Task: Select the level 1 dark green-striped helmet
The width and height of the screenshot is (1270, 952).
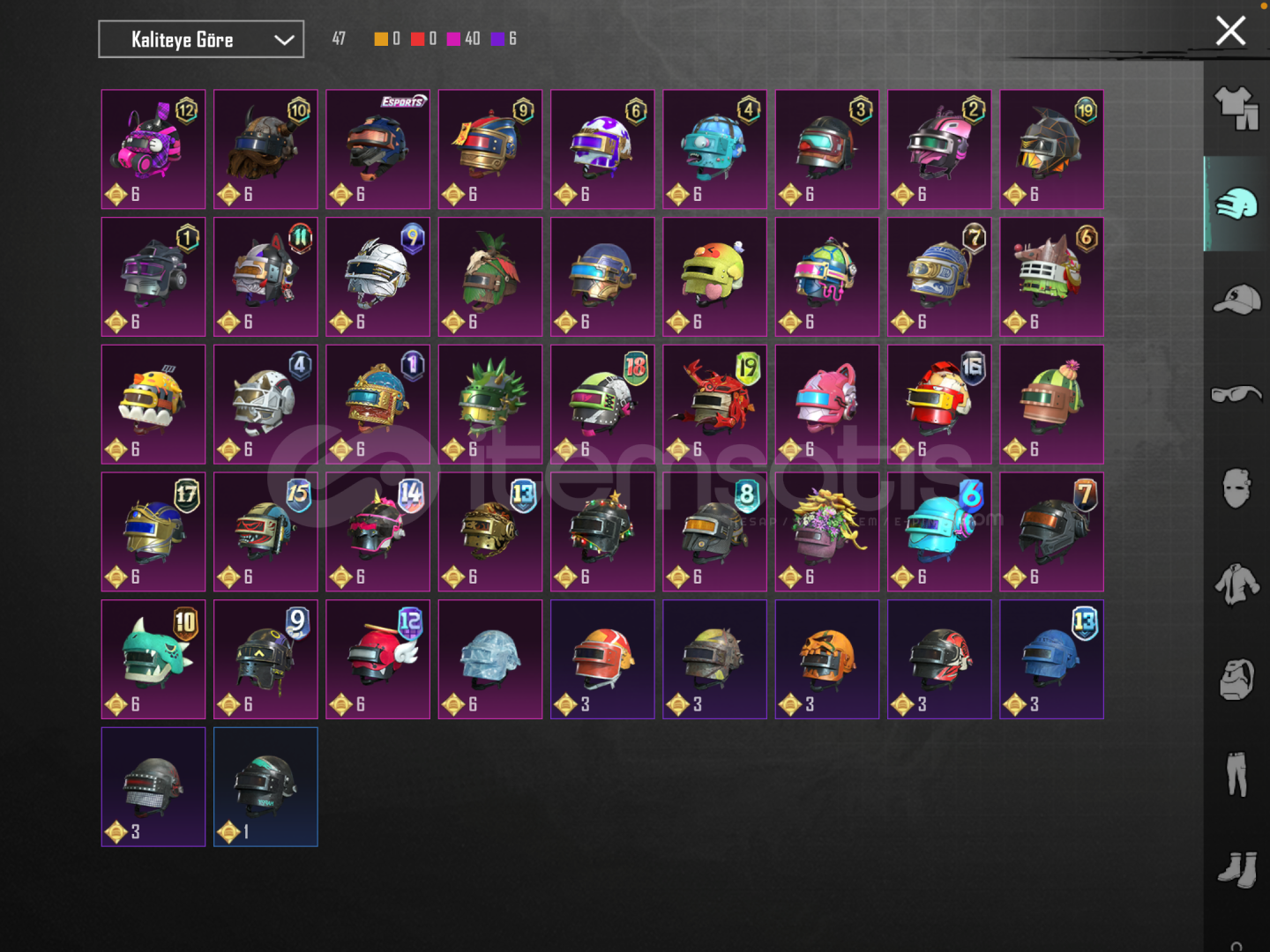Action: point(265,787)
